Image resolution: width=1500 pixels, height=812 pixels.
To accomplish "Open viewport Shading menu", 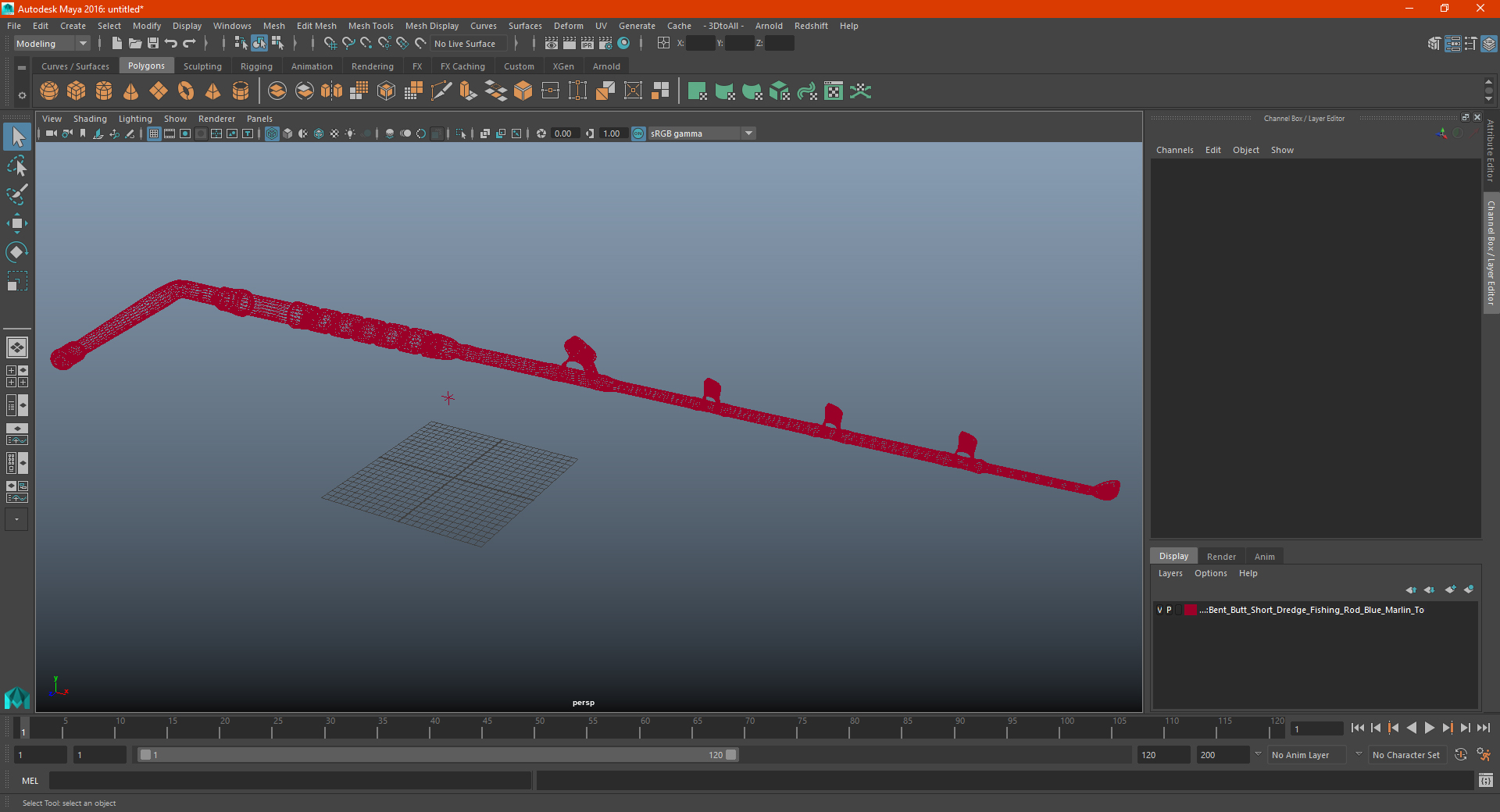I will pos(90,119).
